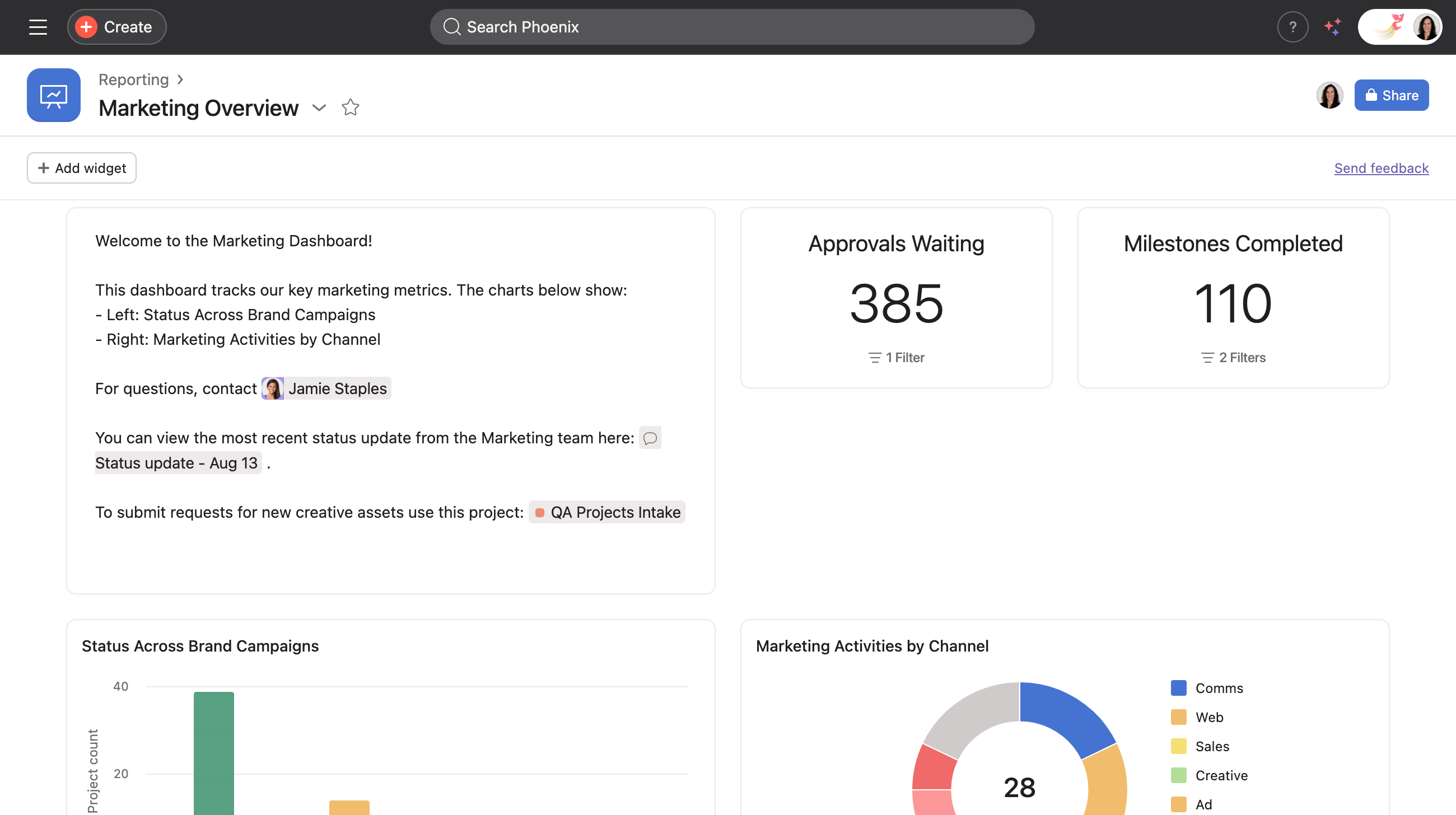Screen dimensions: 1456x815
Task: Expand the Marketing Overview title dropdown
Action: pos(319,108)
